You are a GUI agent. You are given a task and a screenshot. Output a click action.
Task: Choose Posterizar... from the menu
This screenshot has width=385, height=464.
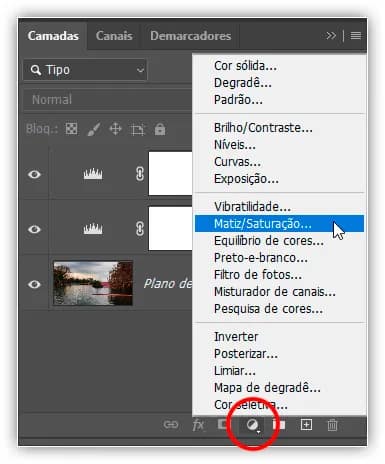(279, 354)
